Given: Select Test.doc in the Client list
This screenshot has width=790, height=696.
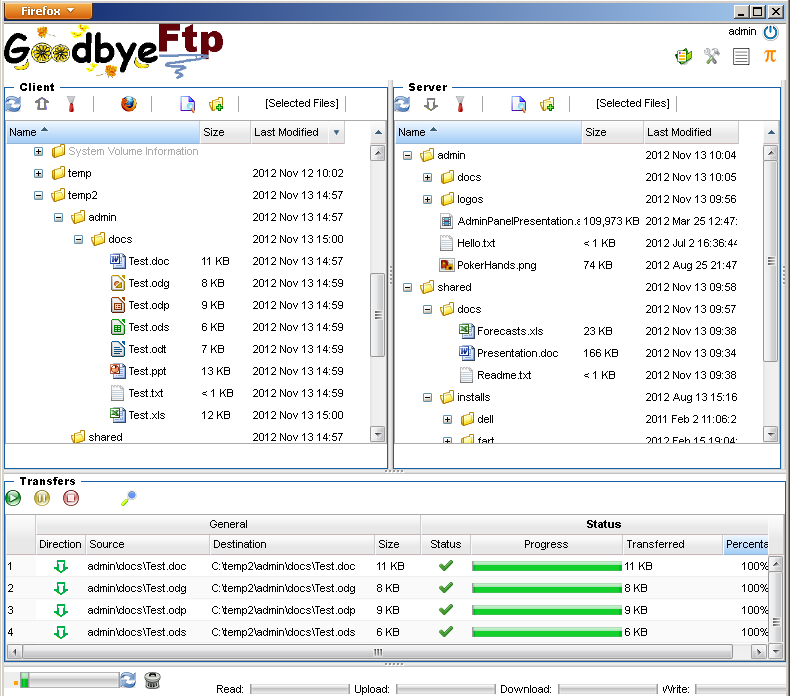Looking at the screenshot, I should 149,261.
